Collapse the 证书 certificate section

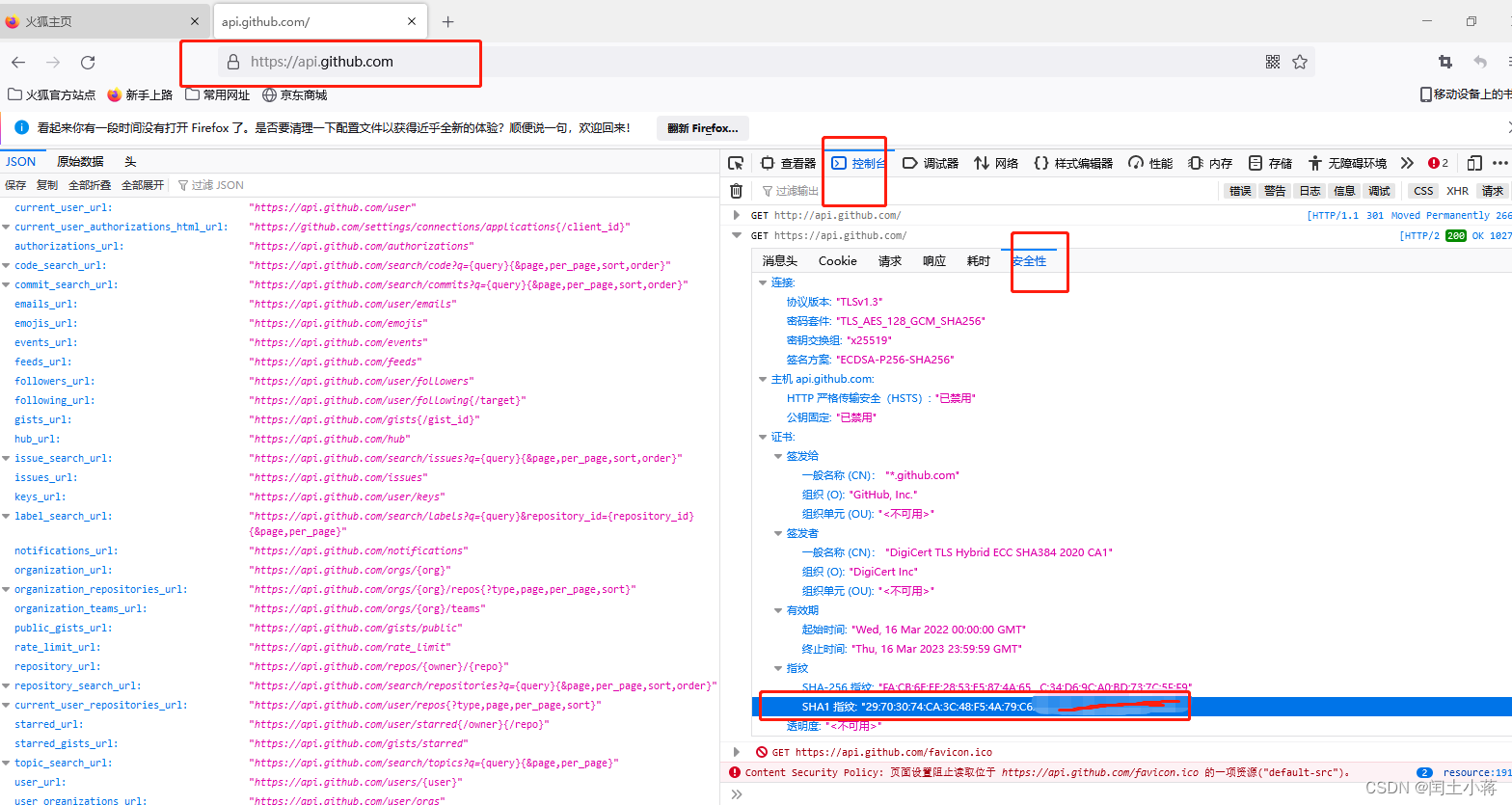click(763, 437)
